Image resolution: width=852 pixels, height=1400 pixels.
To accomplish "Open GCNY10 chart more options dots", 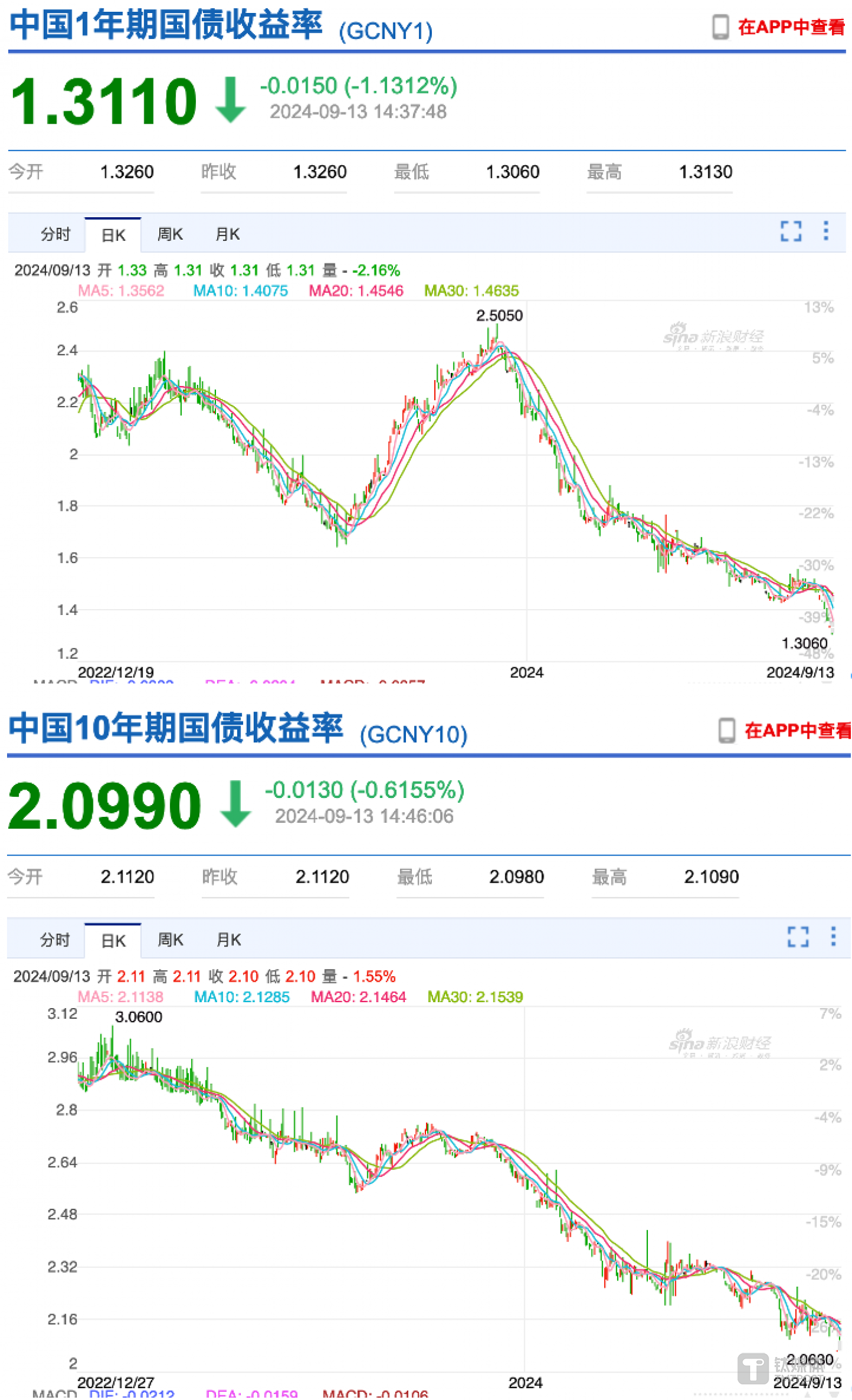I will (833, 936).
